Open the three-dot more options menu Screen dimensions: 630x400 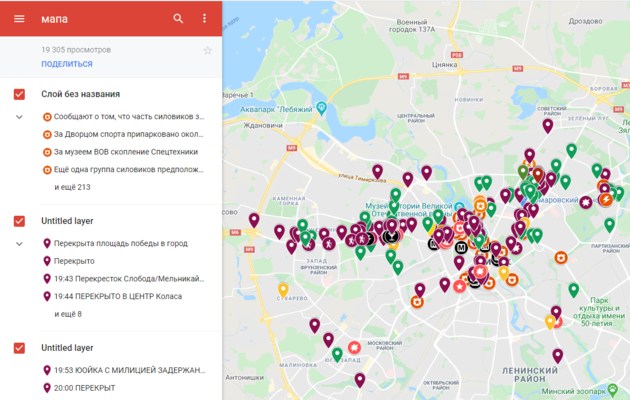click(204, 19)
